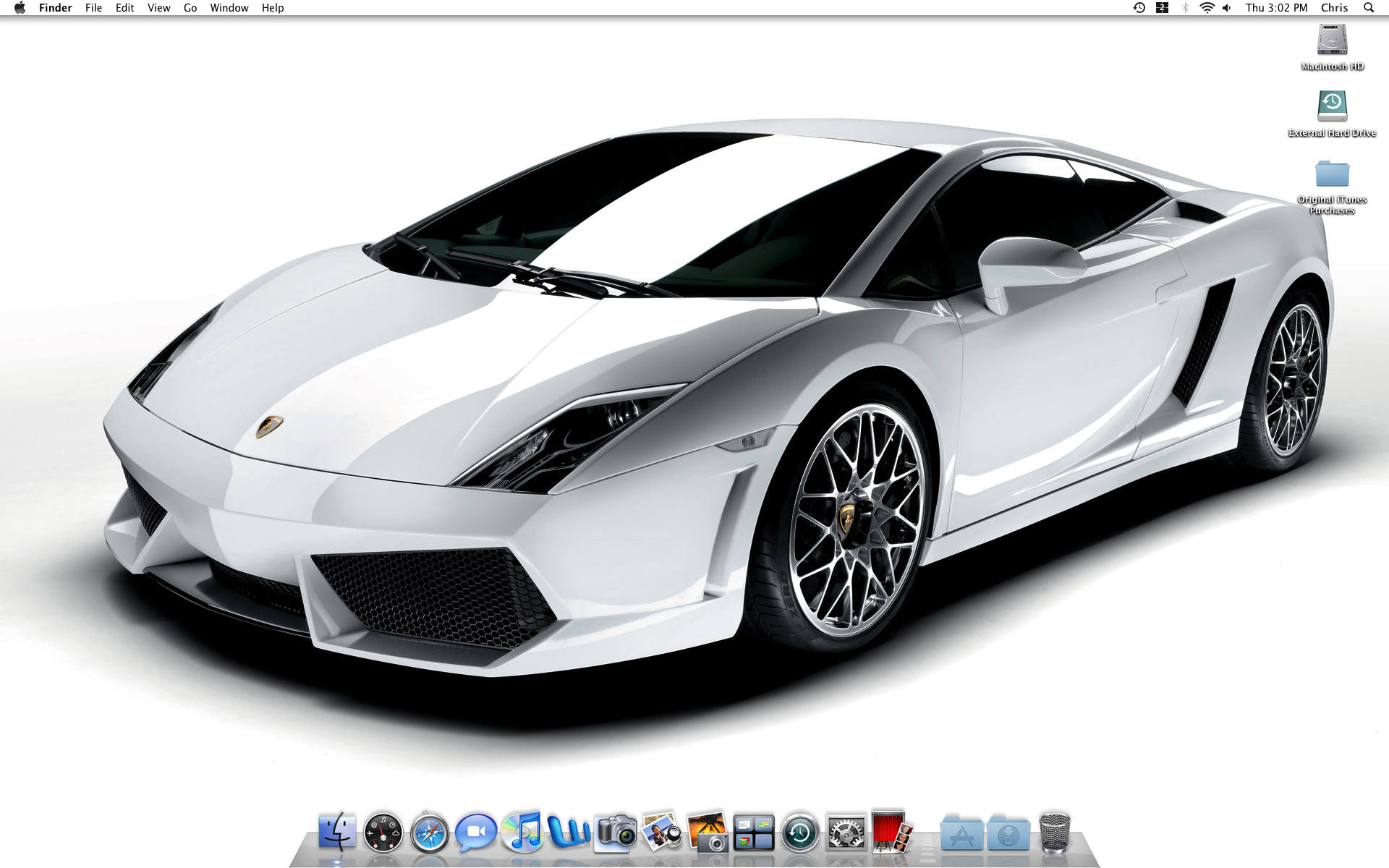Screen dimensions: 1389x868
Task: Open the File menu
Action: point(94,8)
